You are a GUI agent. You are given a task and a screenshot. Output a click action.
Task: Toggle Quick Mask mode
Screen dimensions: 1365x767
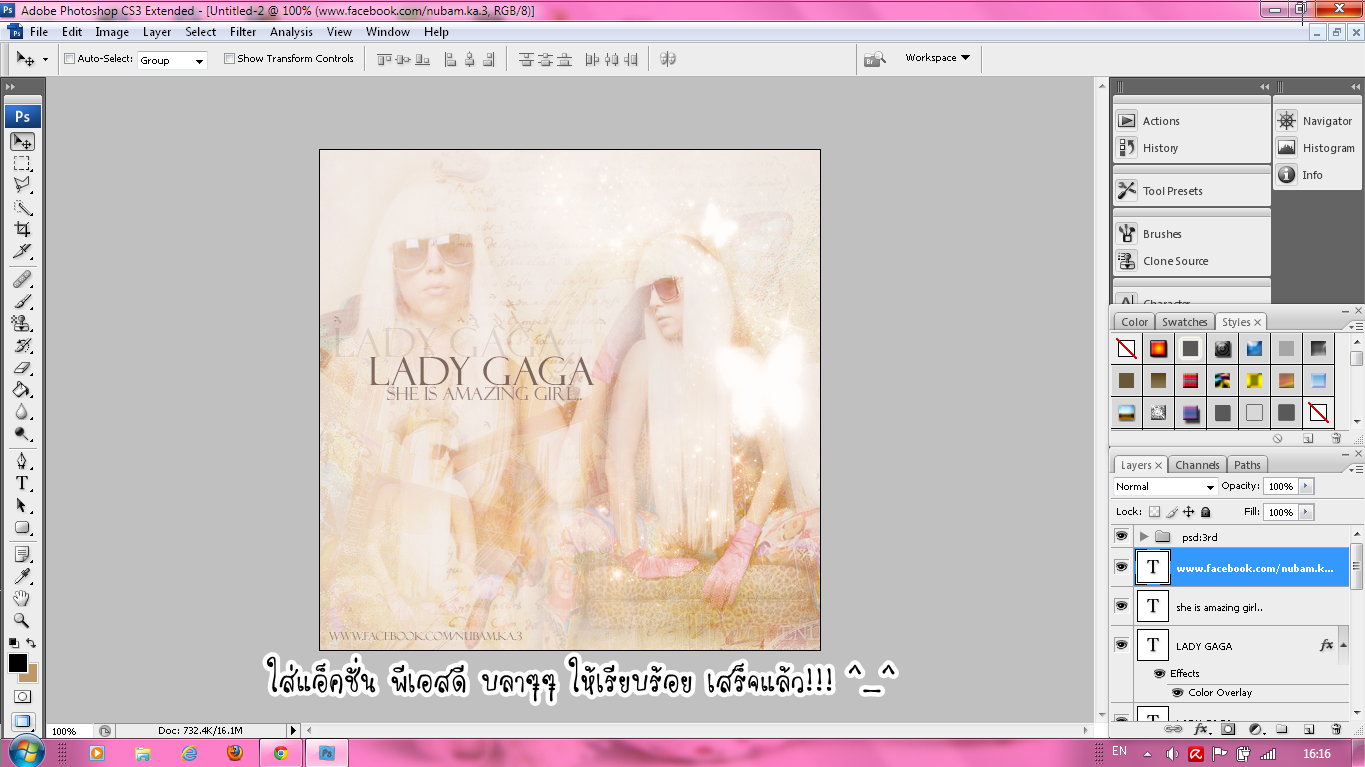pyautogui.click(x=22, y=697)
